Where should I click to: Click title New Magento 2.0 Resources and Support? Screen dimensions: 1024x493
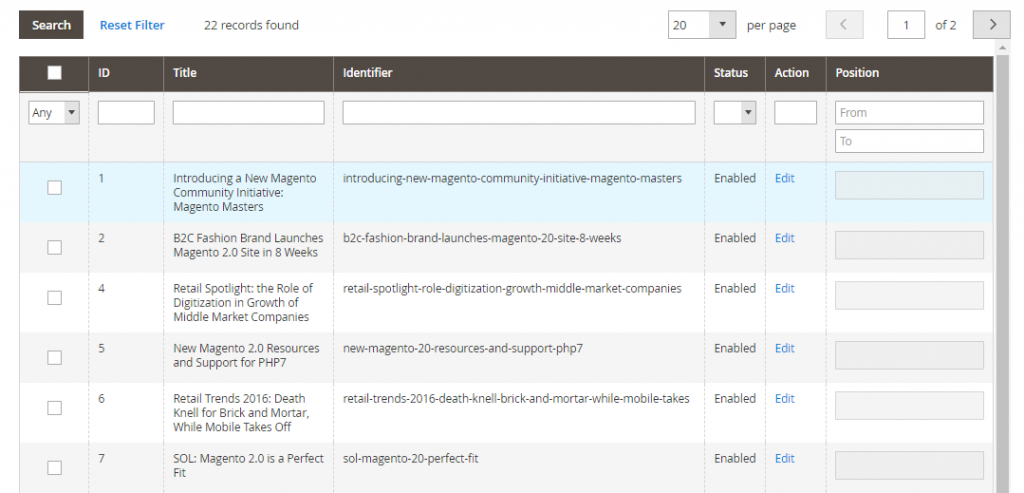(x=246, y=356)
